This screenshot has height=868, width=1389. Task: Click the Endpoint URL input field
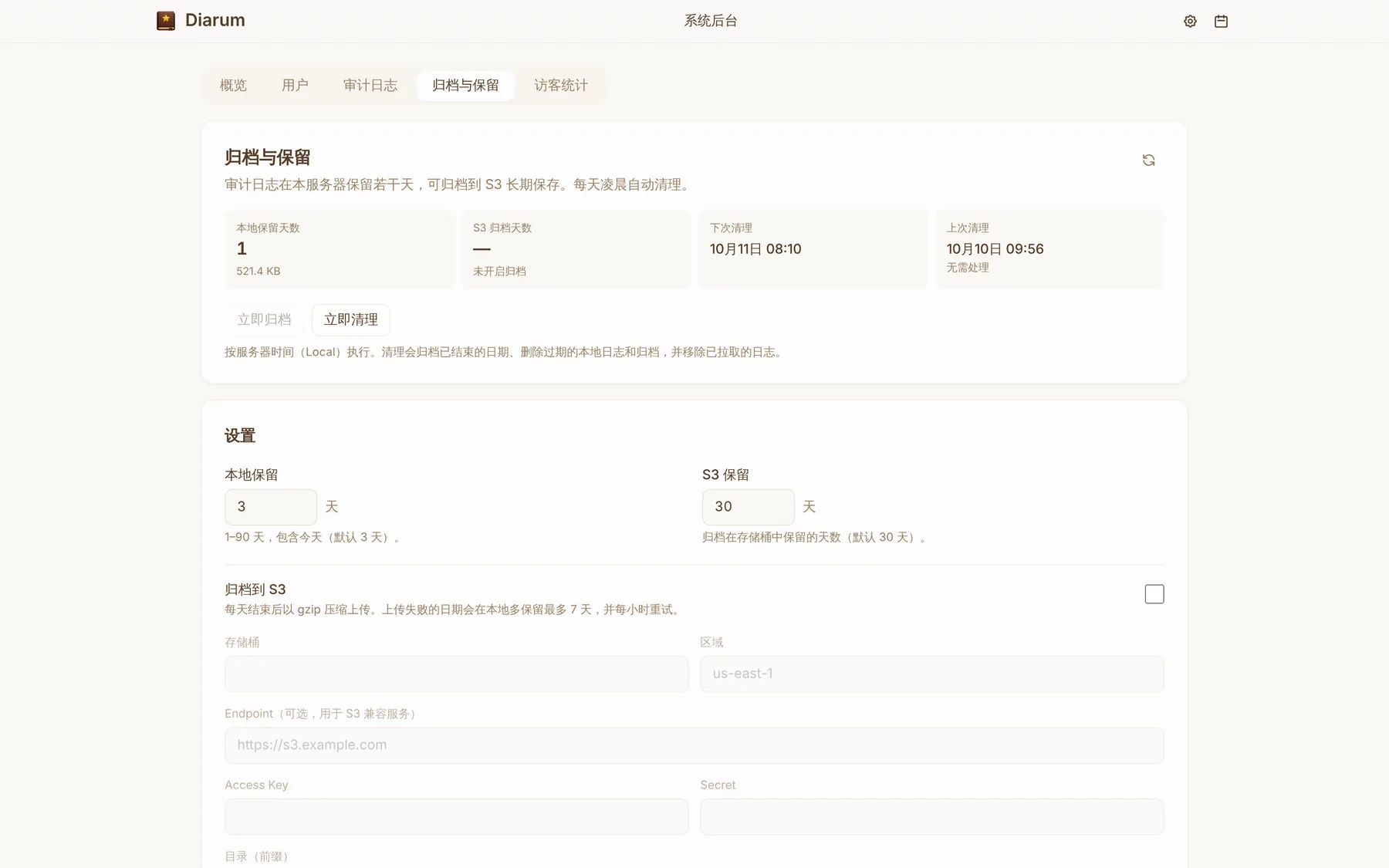[x=694, y=745]
